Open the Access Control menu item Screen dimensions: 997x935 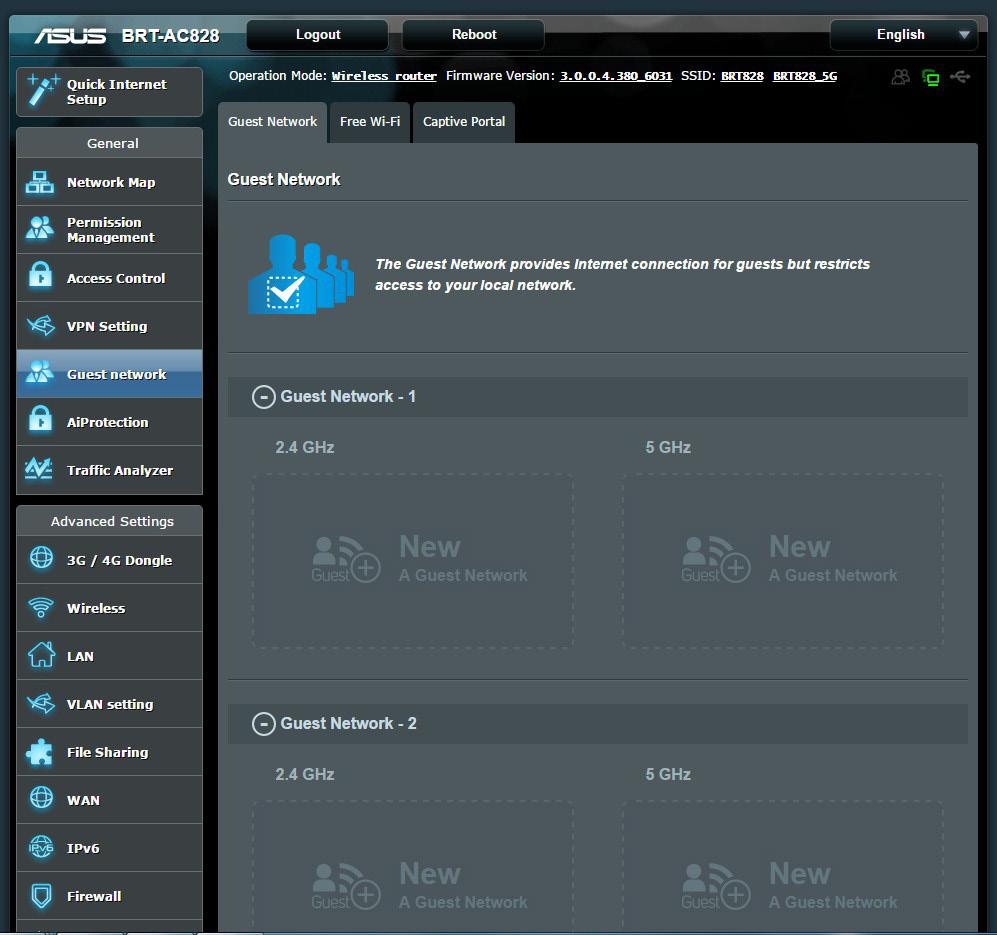point(109,278)
